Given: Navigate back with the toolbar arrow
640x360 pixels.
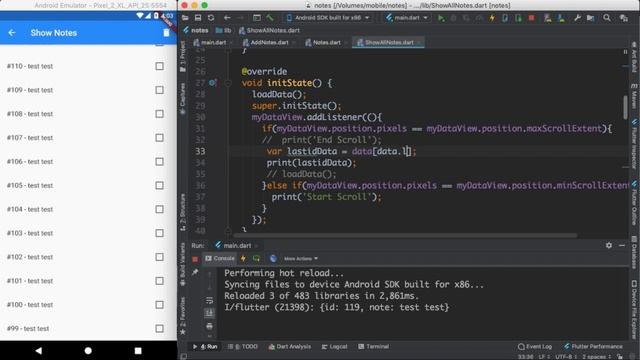Looking at the screenshot, I should (x=227, y=18).
